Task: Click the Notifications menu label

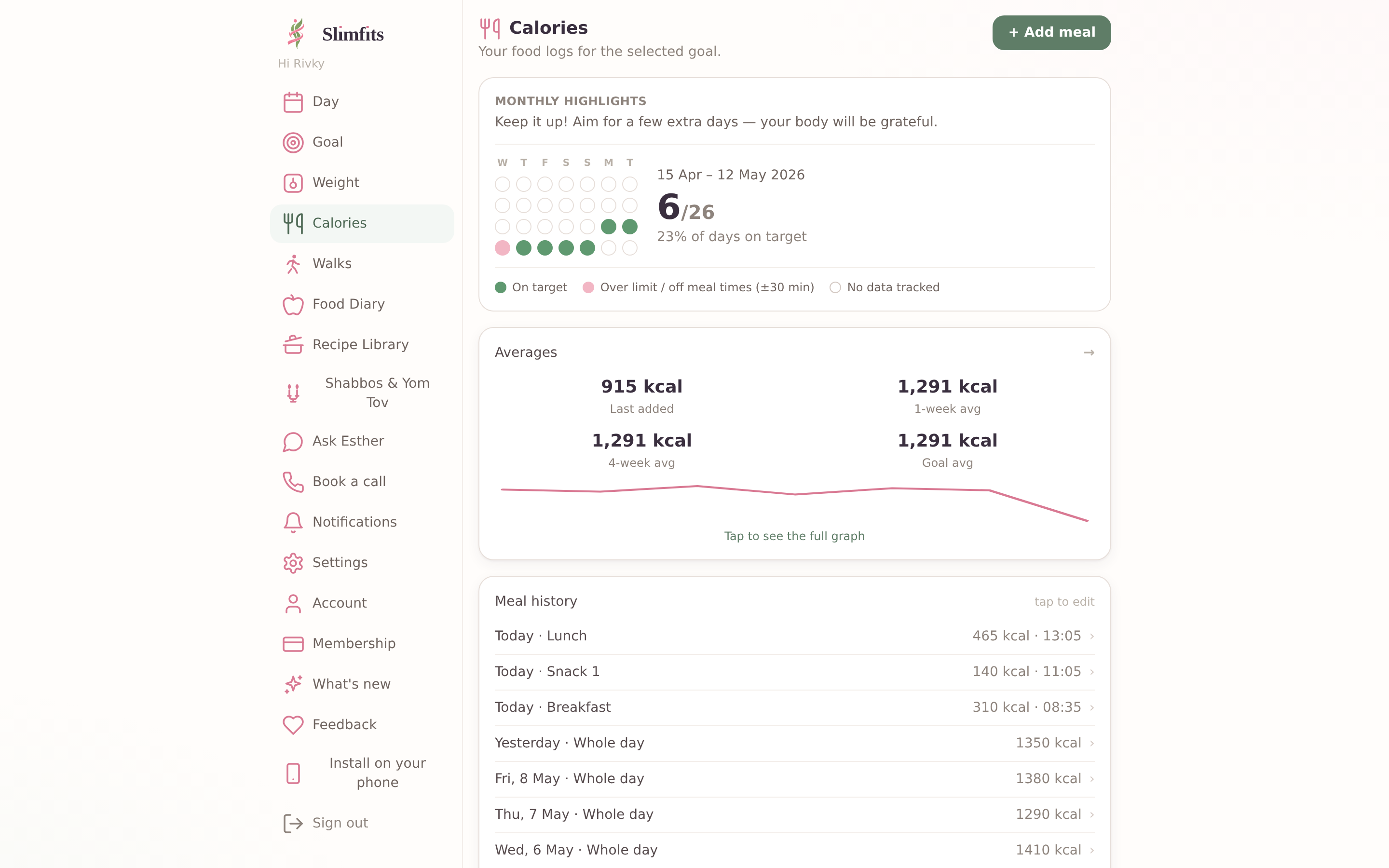Action: coord(354,522)
